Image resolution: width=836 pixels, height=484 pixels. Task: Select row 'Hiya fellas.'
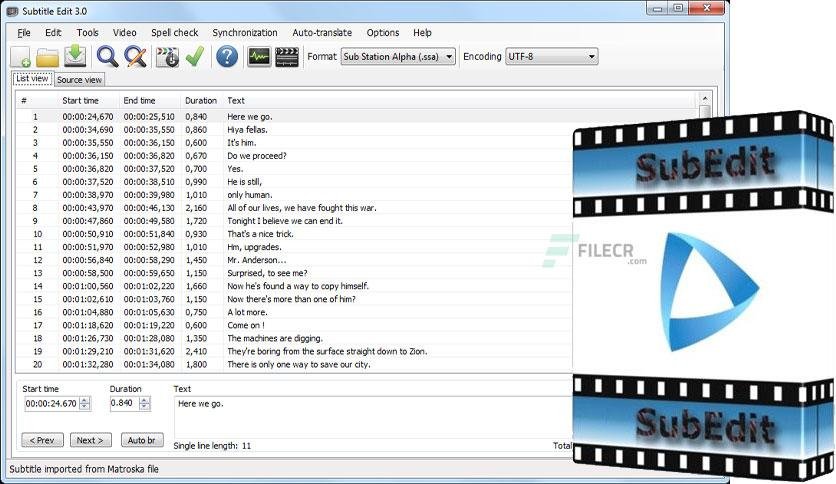click(293, 130)
